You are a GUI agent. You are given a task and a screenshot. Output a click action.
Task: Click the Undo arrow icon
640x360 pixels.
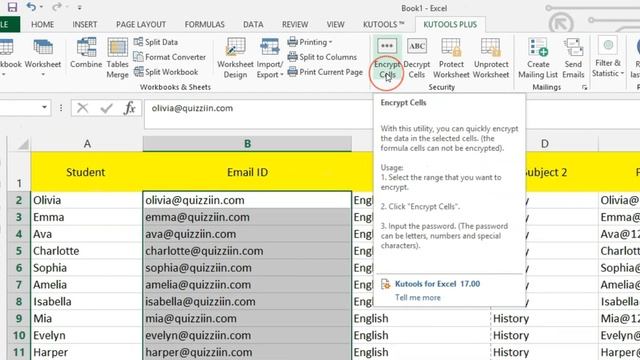click(x=31, y=7)
